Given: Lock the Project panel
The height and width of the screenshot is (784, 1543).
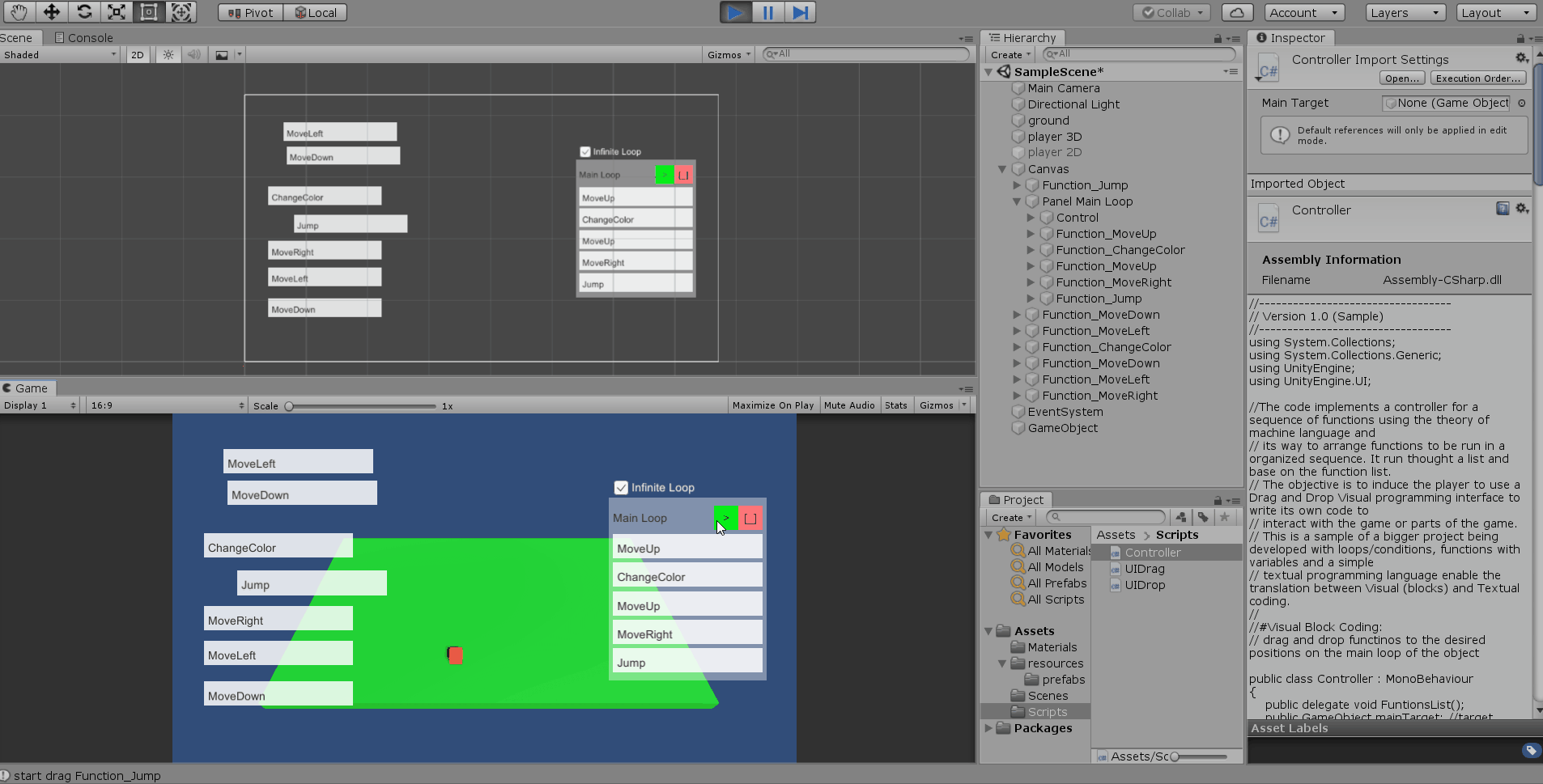Looking at the screenshot, I should (x=1218, y=500).
